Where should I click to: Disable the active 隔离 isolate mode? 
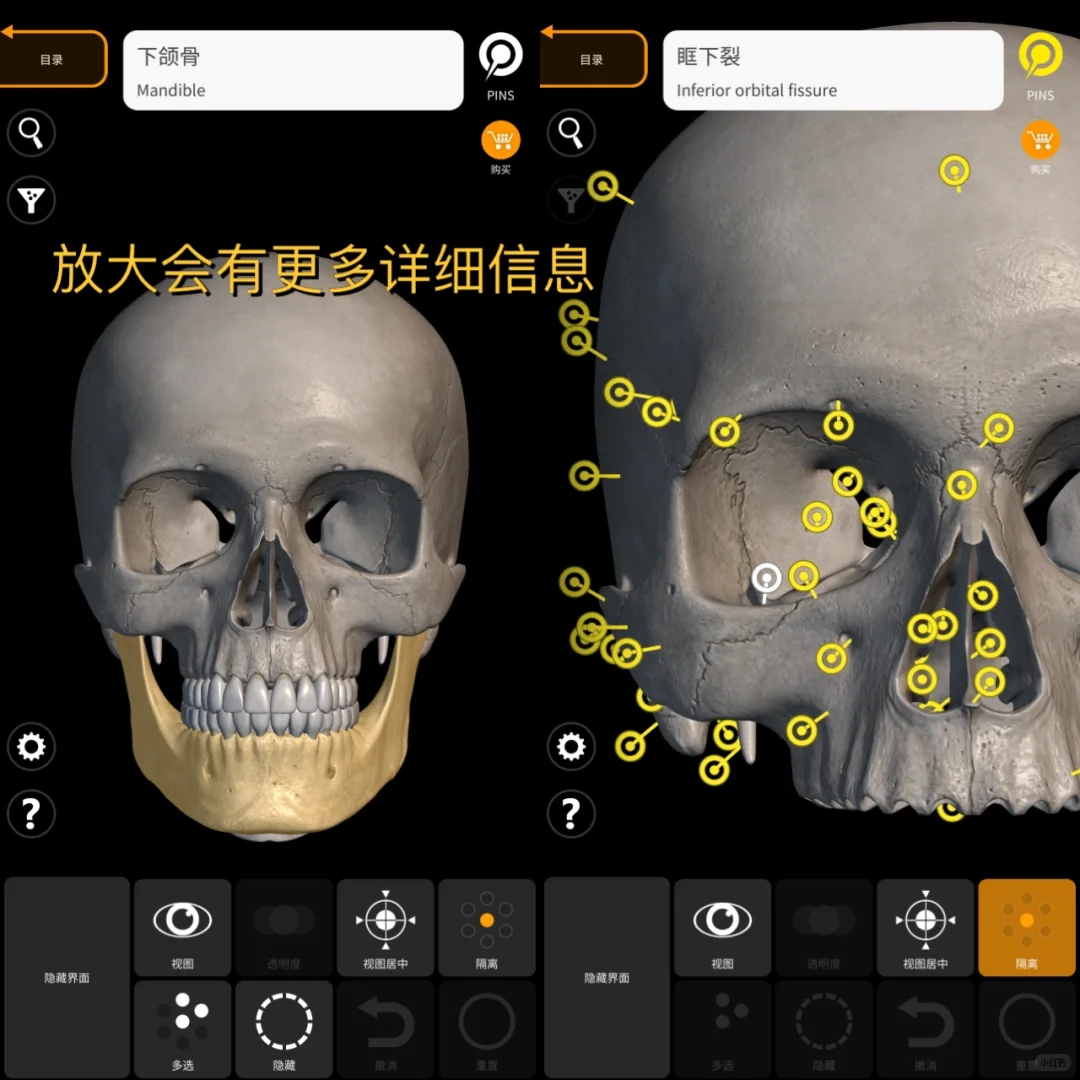1026,928
